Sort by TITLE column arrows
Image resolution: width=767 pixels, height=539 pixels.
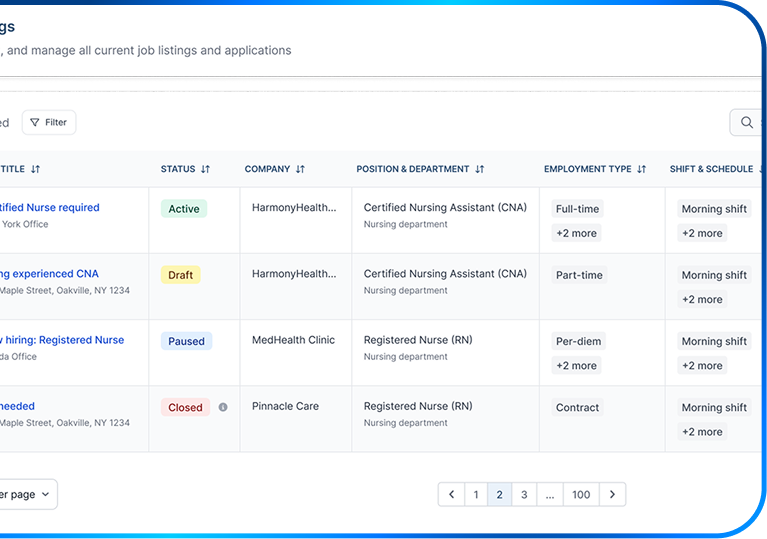pos(35,169)
